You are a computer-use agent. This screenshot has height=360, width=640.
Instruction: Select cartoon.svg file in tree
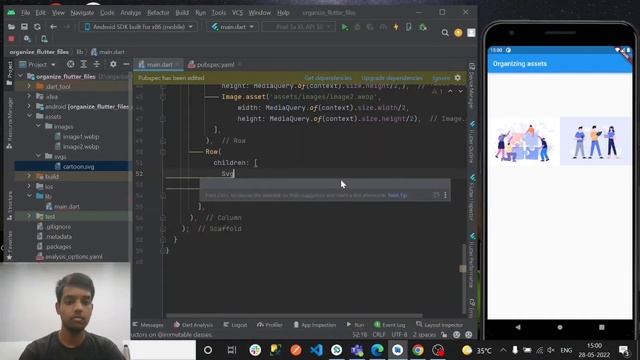click(74, 167)
